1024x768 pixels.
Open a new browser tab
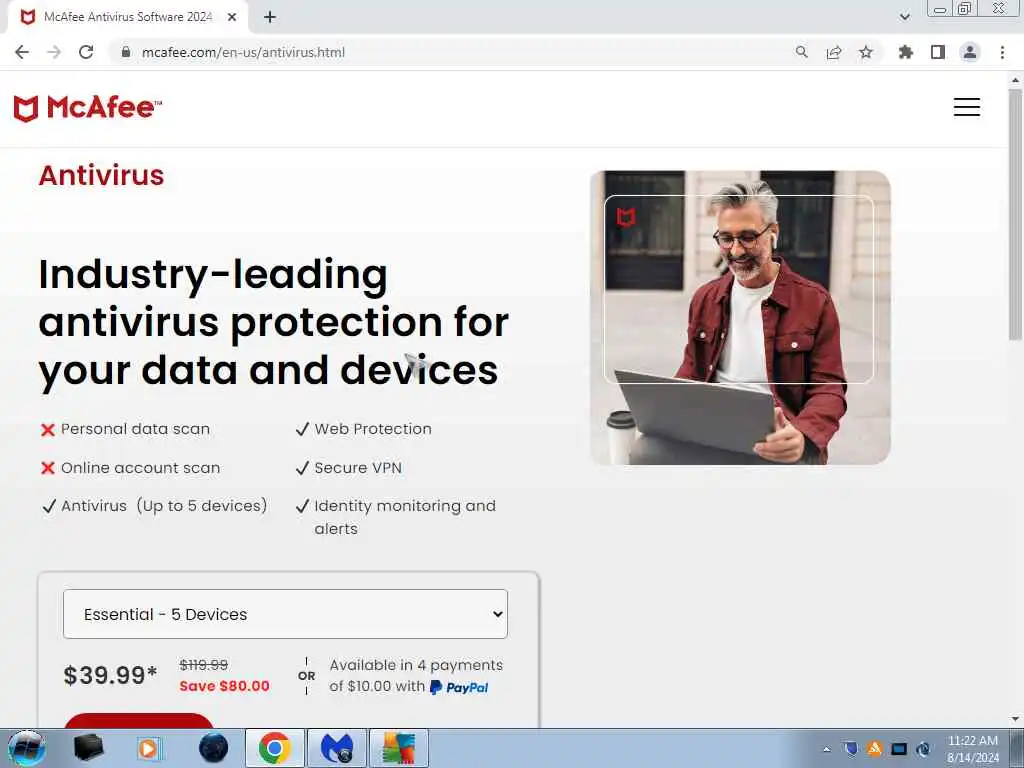pyautogui.click(x=270, y=18)
